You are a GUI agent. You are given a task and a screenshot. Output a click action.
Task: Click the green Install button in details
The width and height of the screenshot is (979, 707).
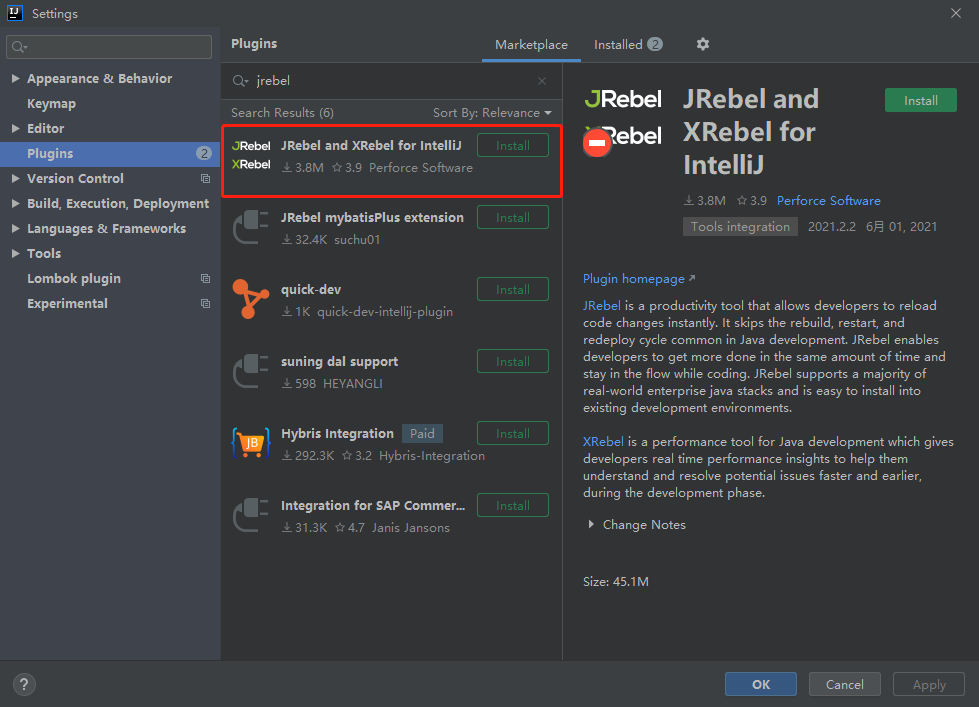point(920,101)
